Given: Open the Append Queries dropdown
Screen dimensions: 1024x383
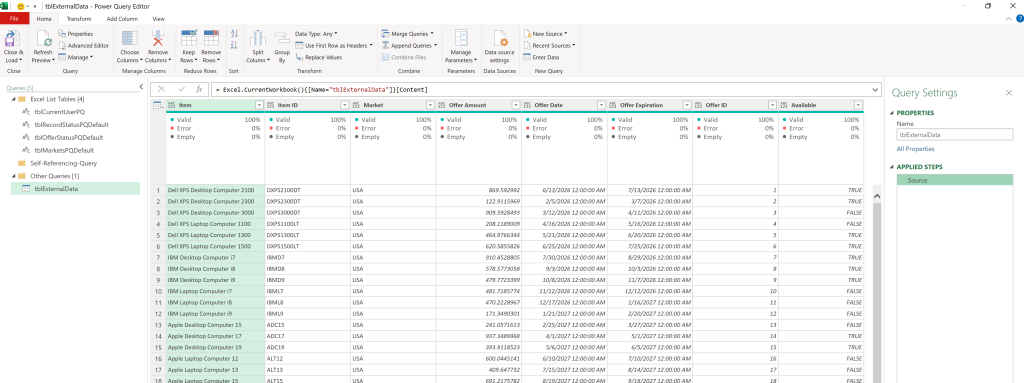Looking at the screenshot, I should [x=409, y=46].
